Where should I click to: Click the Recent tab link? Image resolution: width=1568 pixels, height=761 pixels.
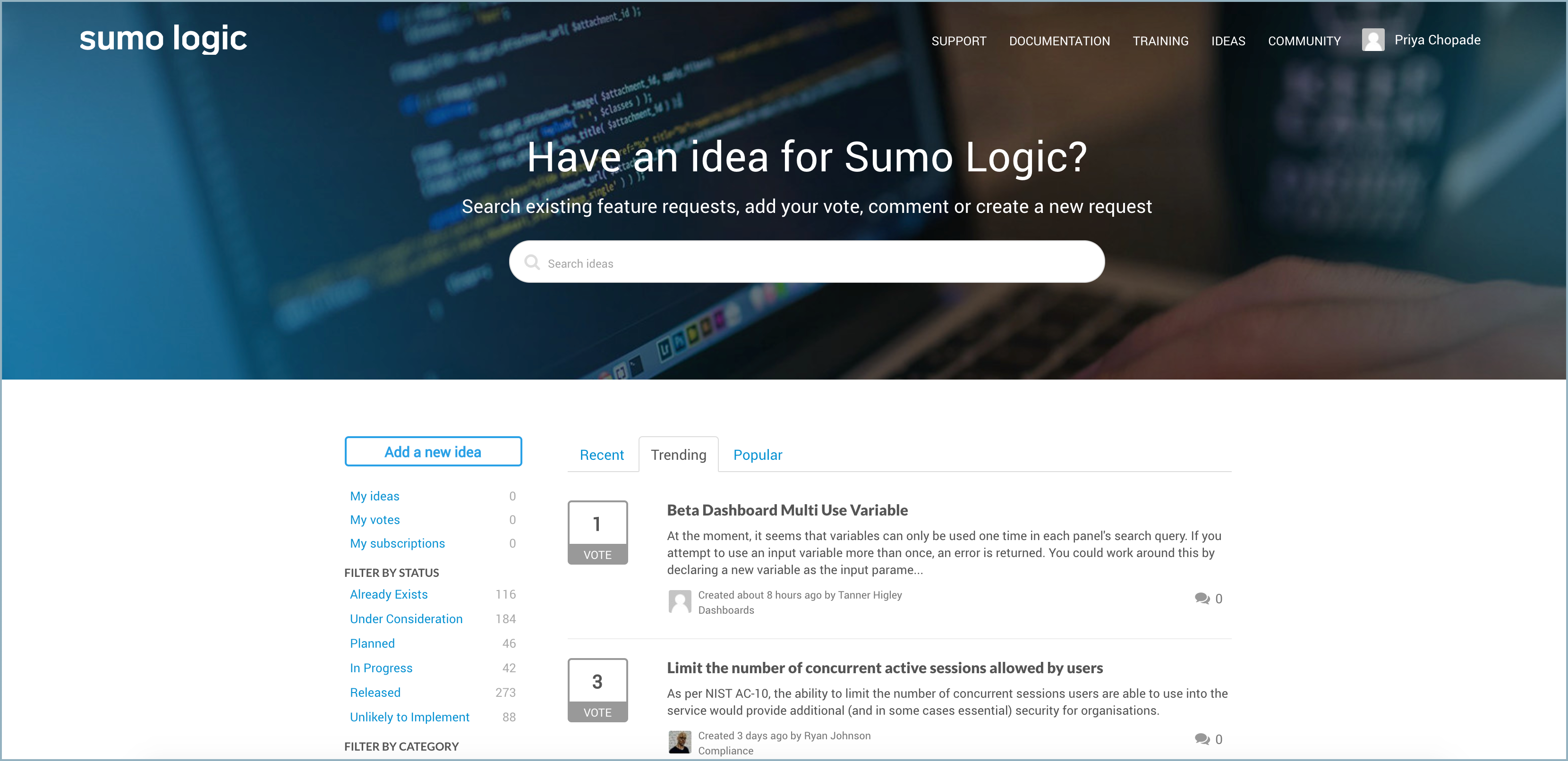[x=601, y=455]
